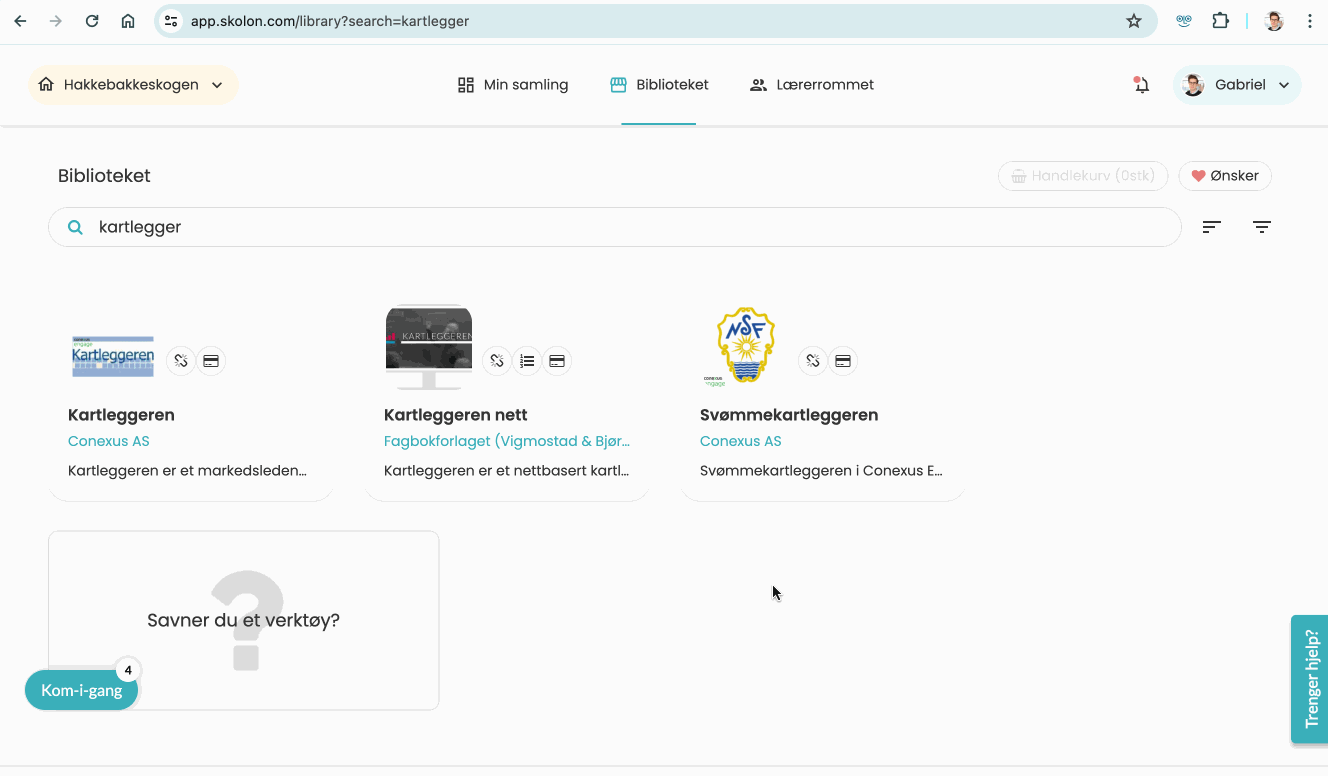The image size is (1328, 776).
Task: Open the Kartleggeren title
Action: (x=121, y=415)
